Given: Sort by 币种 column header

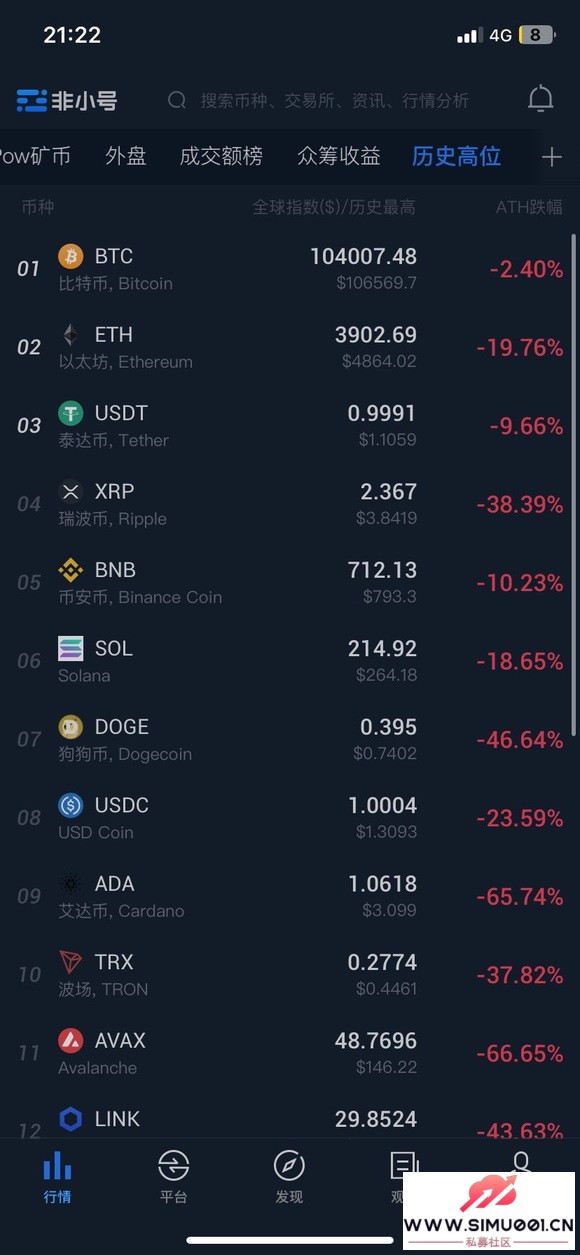Looking at the screenshot, I should point(38,208).
